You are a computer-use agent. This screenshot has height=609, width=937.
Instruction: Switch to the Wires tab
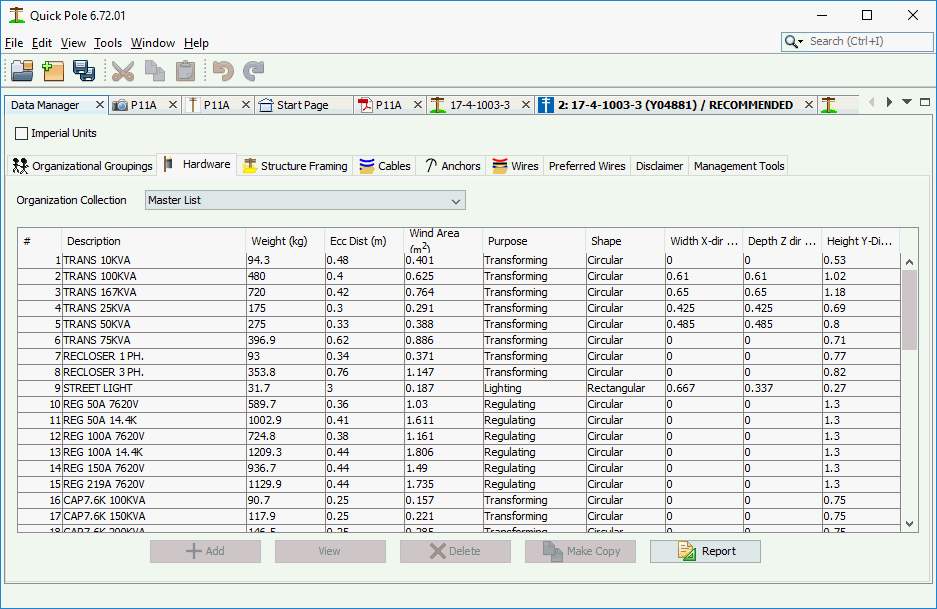click(515, 166)
